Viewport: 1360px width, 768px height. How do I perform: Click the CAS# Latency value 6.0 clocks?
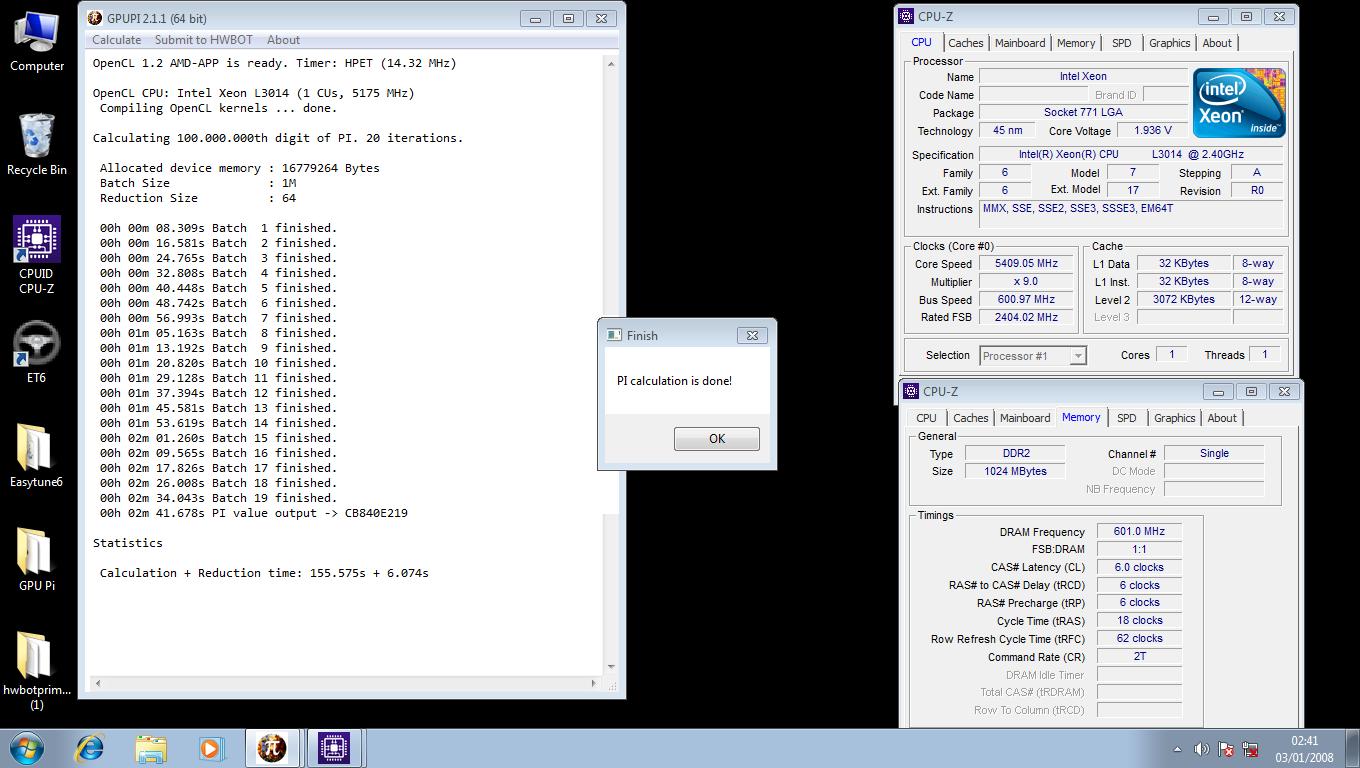[x=1139, y=568]
